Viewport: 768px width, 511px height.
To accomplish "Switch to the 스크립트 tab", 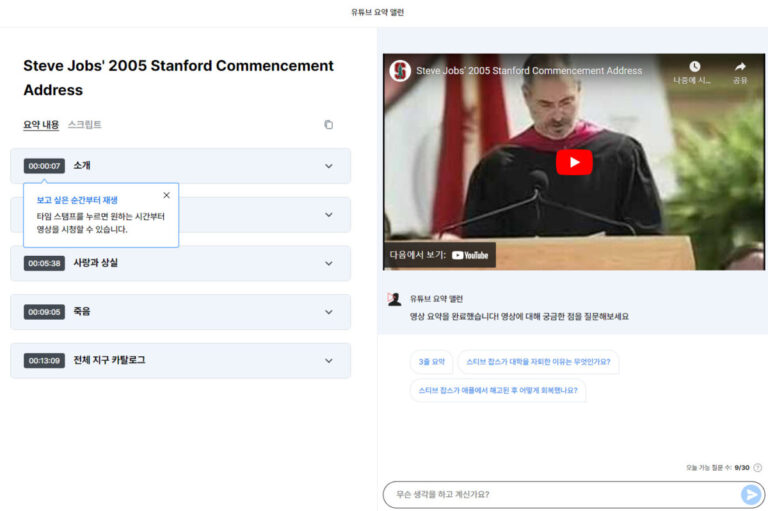I will click(x=84, y=124).
